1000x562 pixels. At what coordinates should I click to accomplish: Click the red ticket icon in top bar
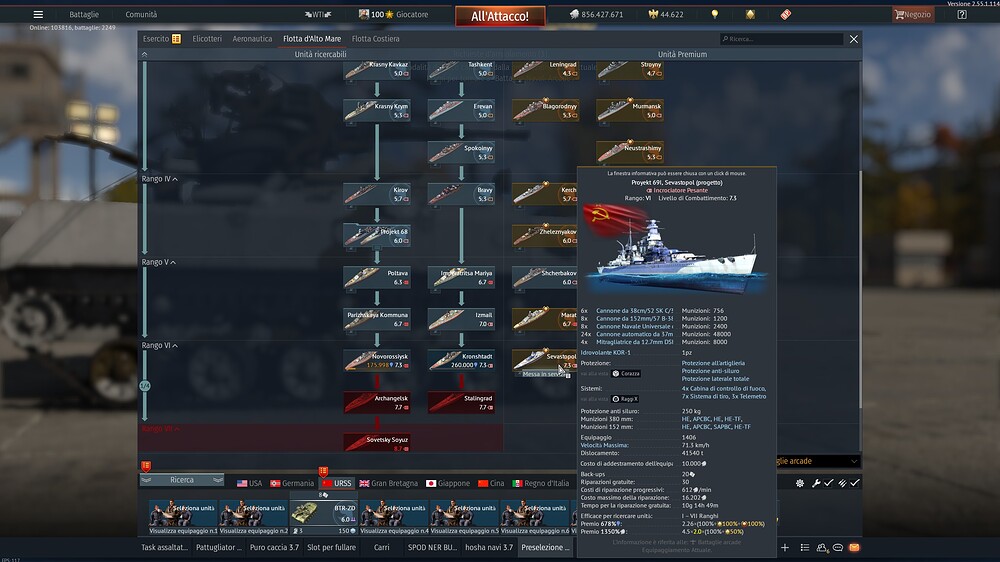[x=786, y=14]
